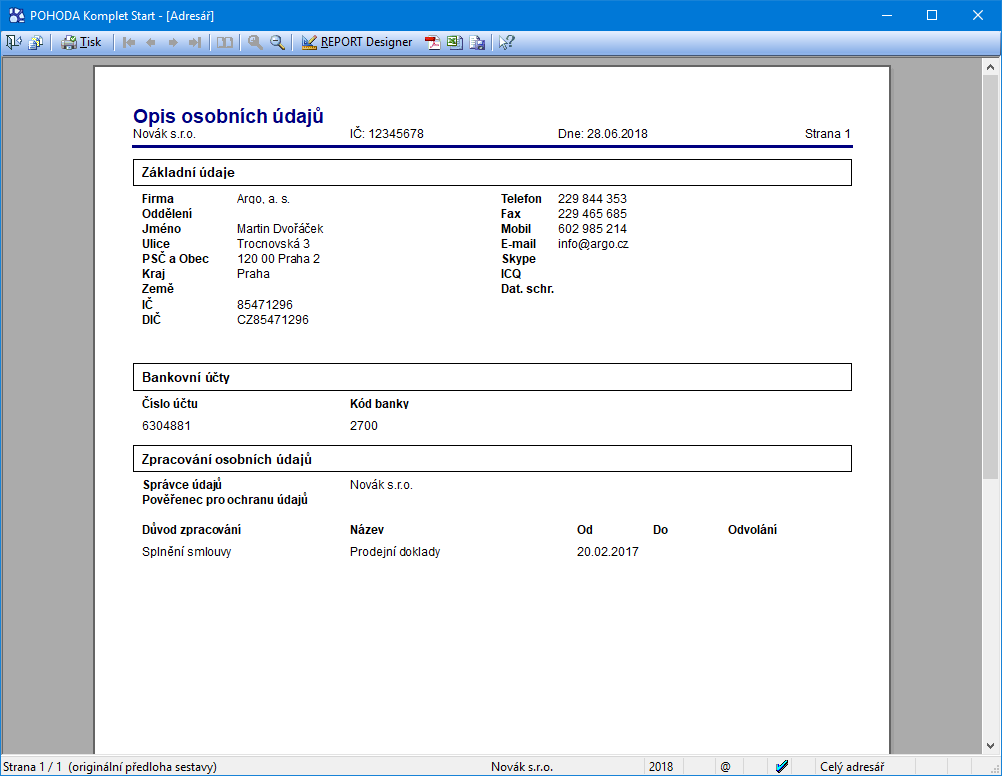Click the 'Bankovní účty' section header

[x=492, y=377]
